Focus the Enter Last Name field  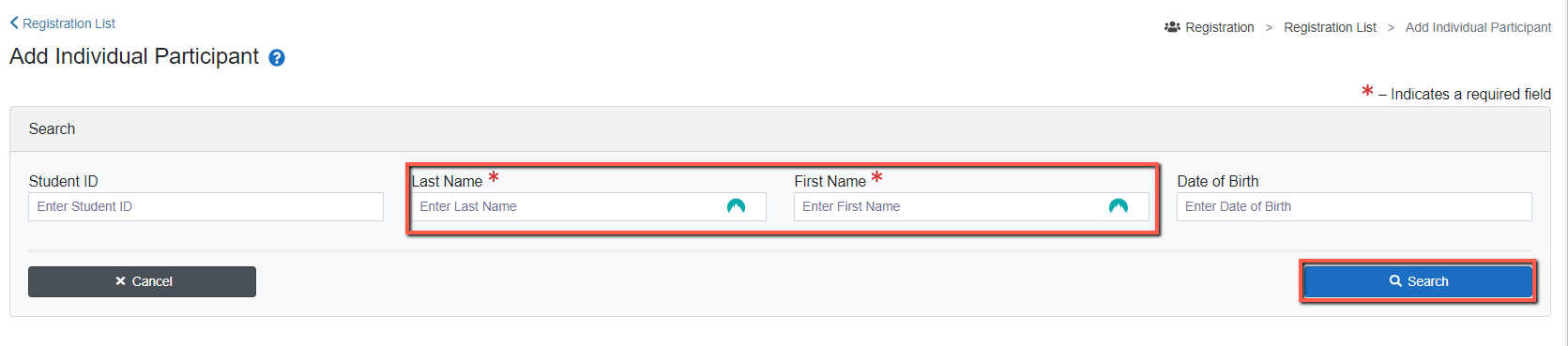point(588,206)
